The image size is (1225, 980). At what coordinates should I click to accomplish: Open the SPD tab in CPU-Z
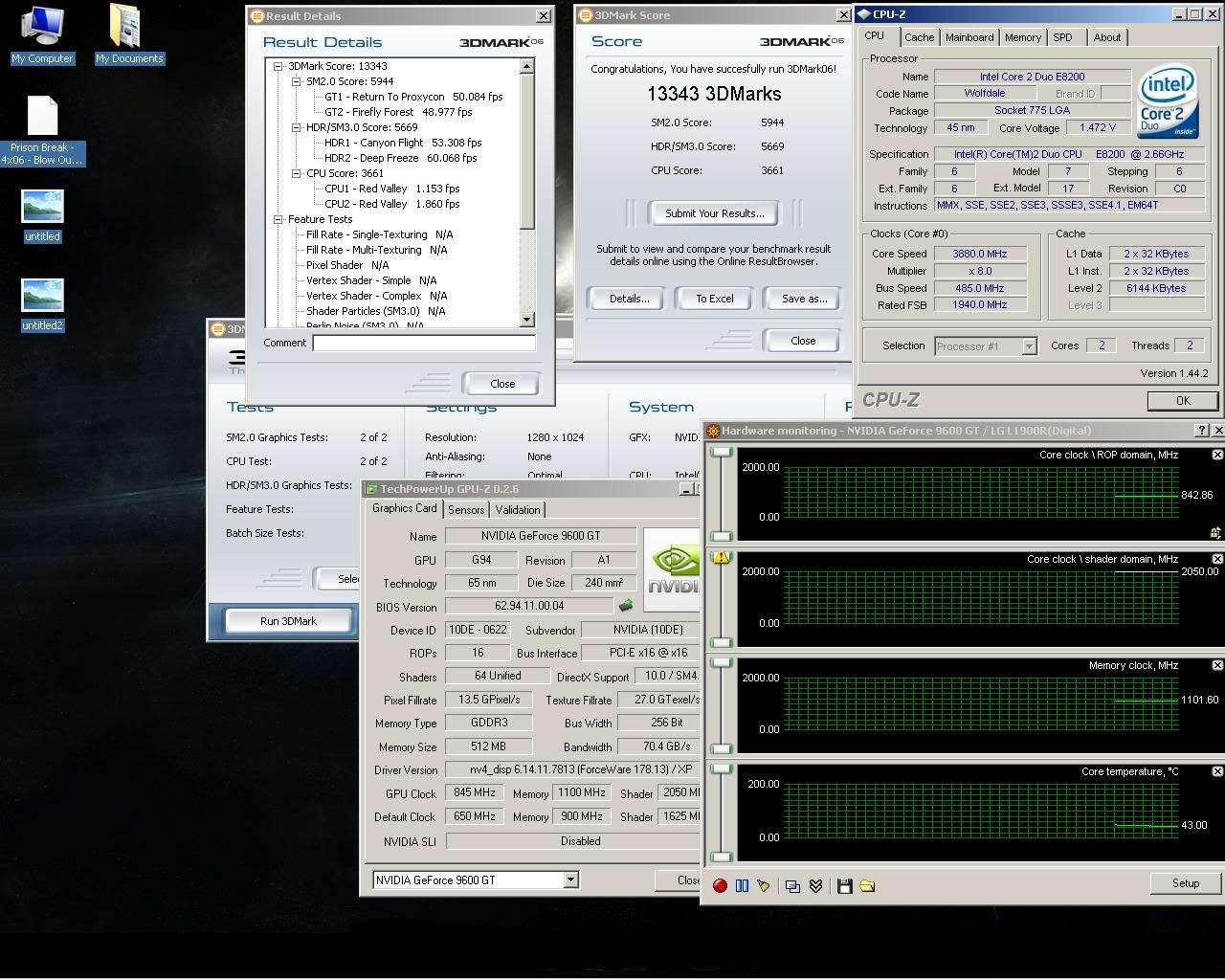pos(1062,37)
